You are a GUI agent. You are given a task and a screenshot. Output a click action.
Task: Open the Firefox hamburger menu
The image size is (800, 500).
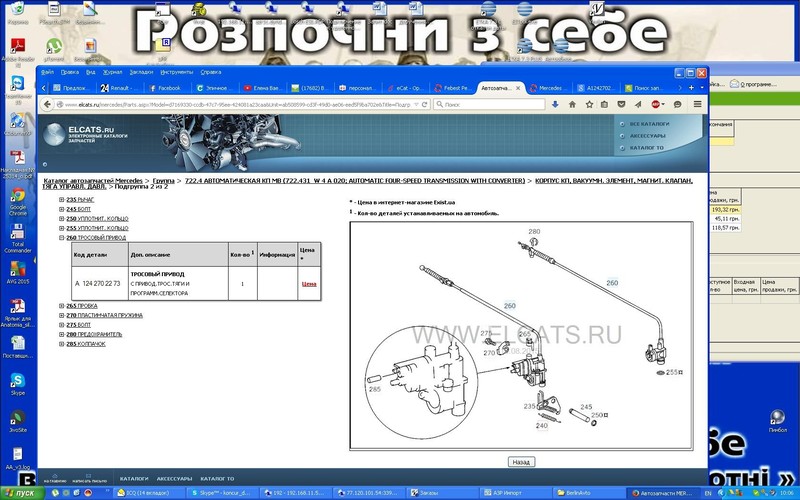[x=697, y=104]
